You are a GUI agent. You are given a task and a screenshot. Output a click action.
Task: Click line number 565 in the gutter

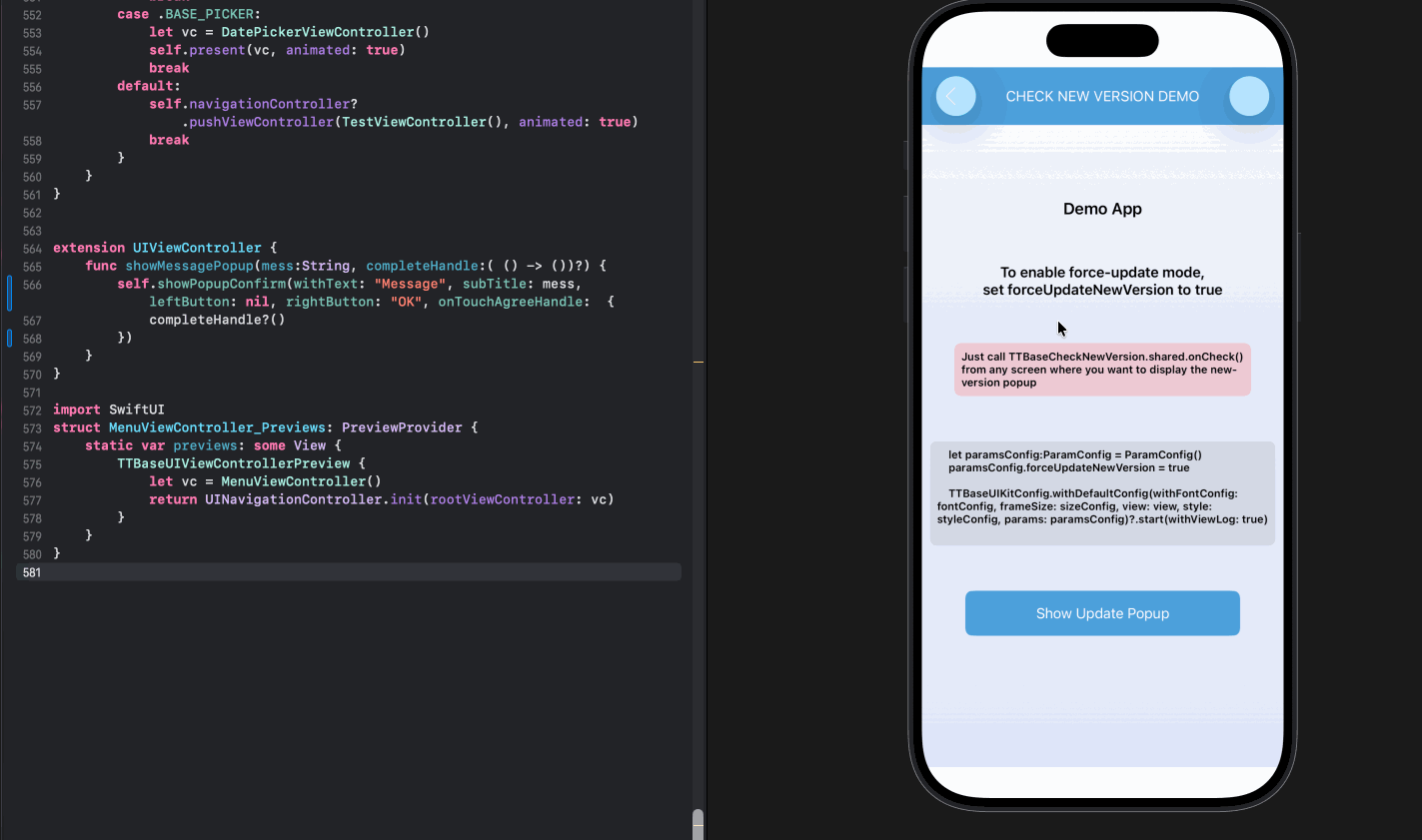pos(32,266)
